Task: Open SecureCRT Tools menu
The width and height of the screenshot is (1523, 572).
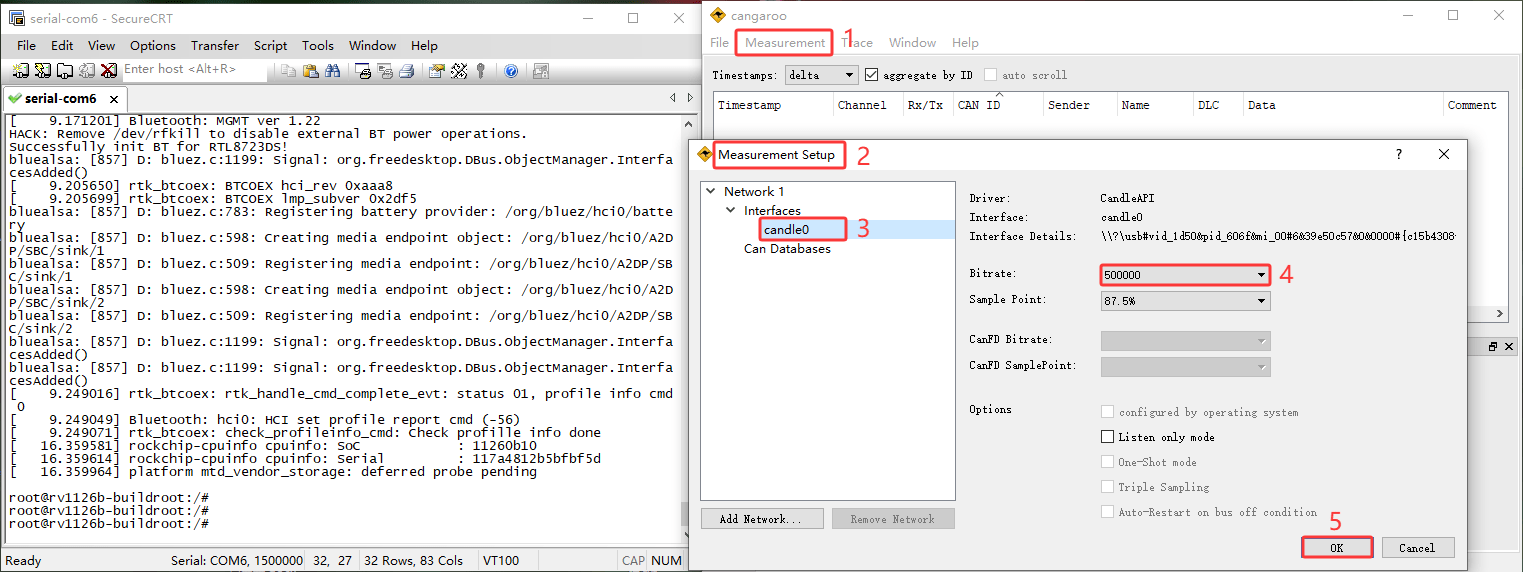Action: click(318, 46)
